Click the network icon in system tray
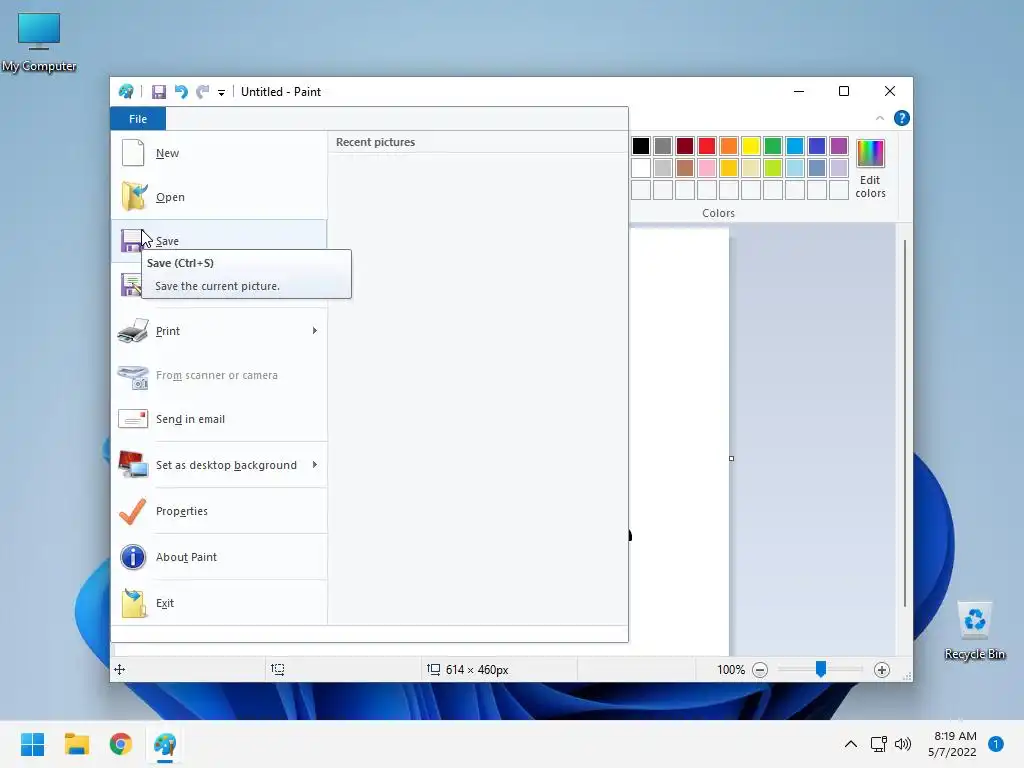Viewport: 1024px width, 768px height. [878, 744]
